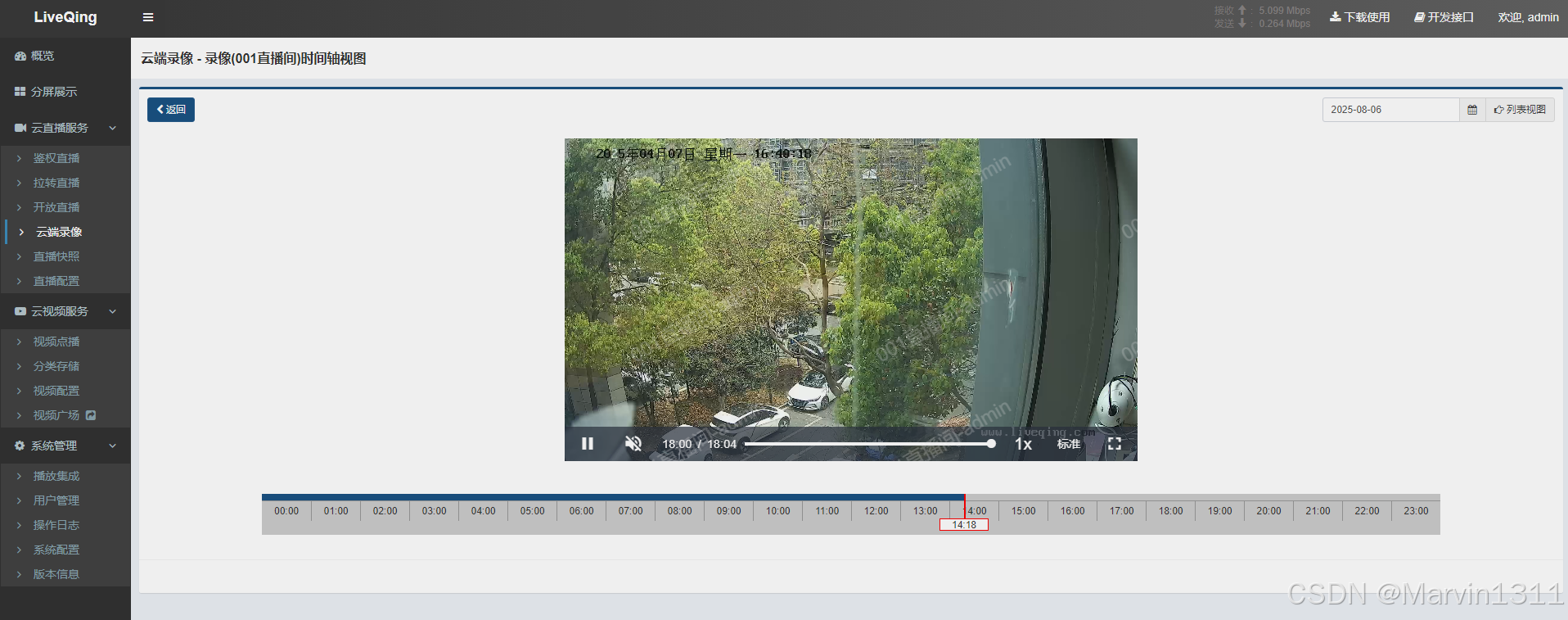Pause the video playback
The width and height of the screenshot is (1568, 620).
tap(588, 444)
